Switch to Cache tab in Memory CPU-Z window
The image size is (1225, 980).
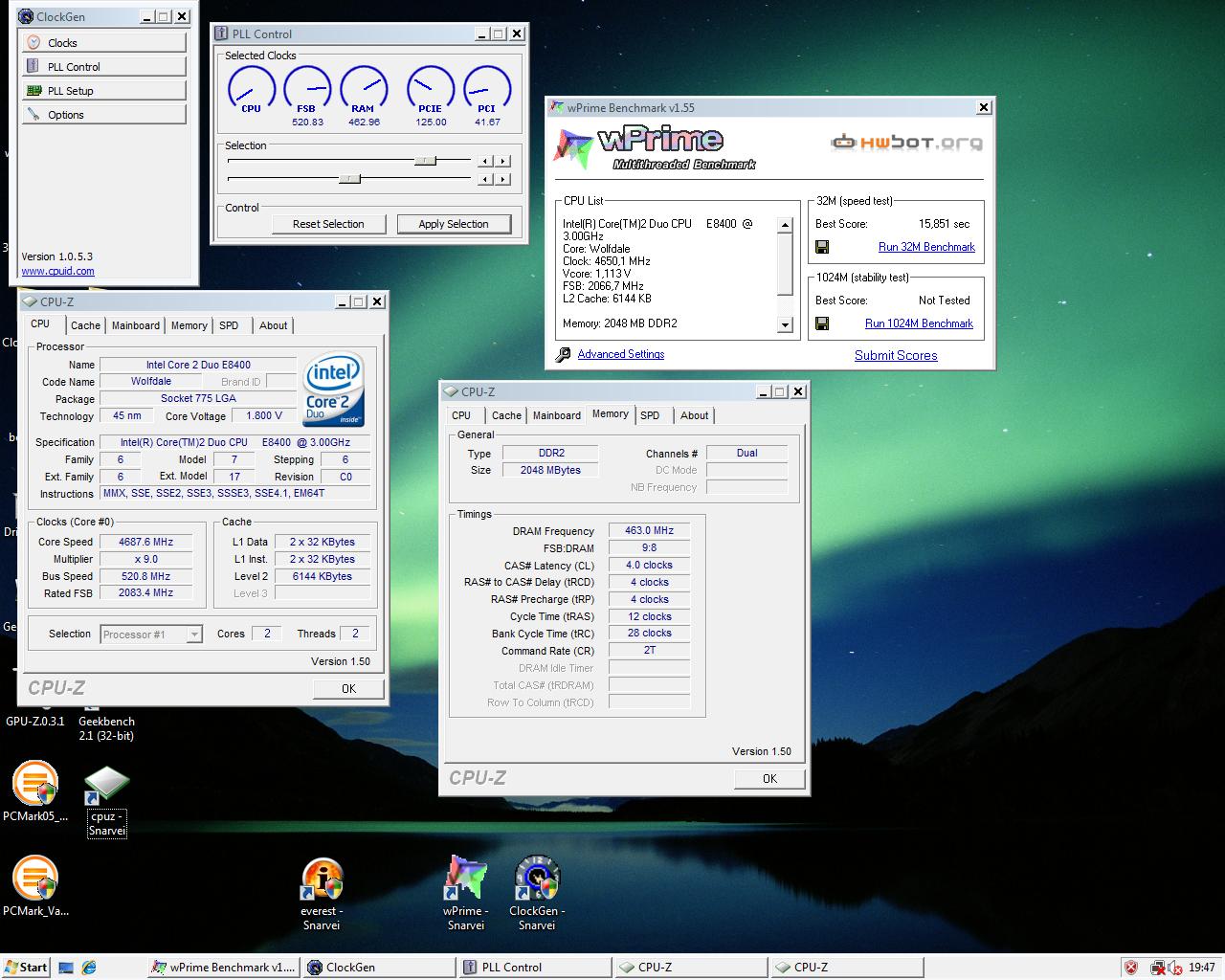(x=506, y=415)
